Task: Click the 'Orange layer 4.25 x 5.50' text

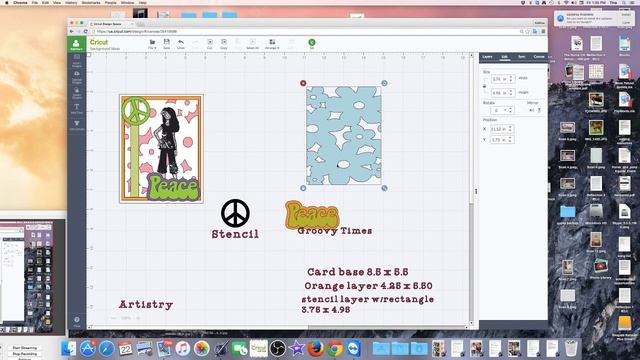Action: tap(369, 286)
